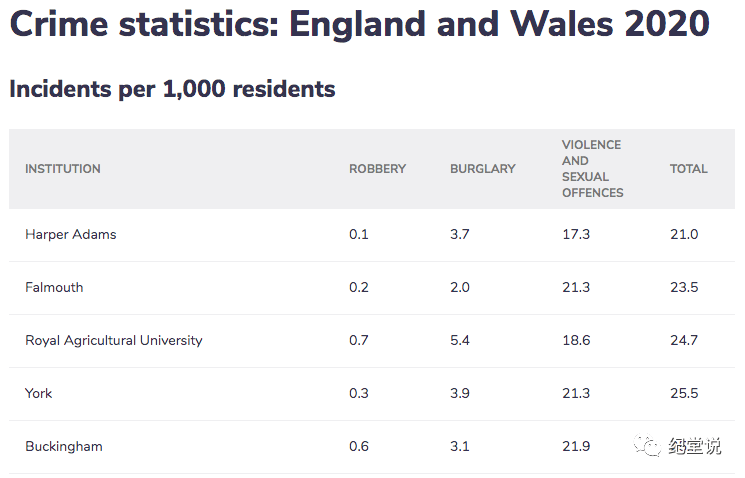Click Harper Adams total value 21.0
This screenshot has width=745, height=478.
pyautogui.click(x=684, y=234)
